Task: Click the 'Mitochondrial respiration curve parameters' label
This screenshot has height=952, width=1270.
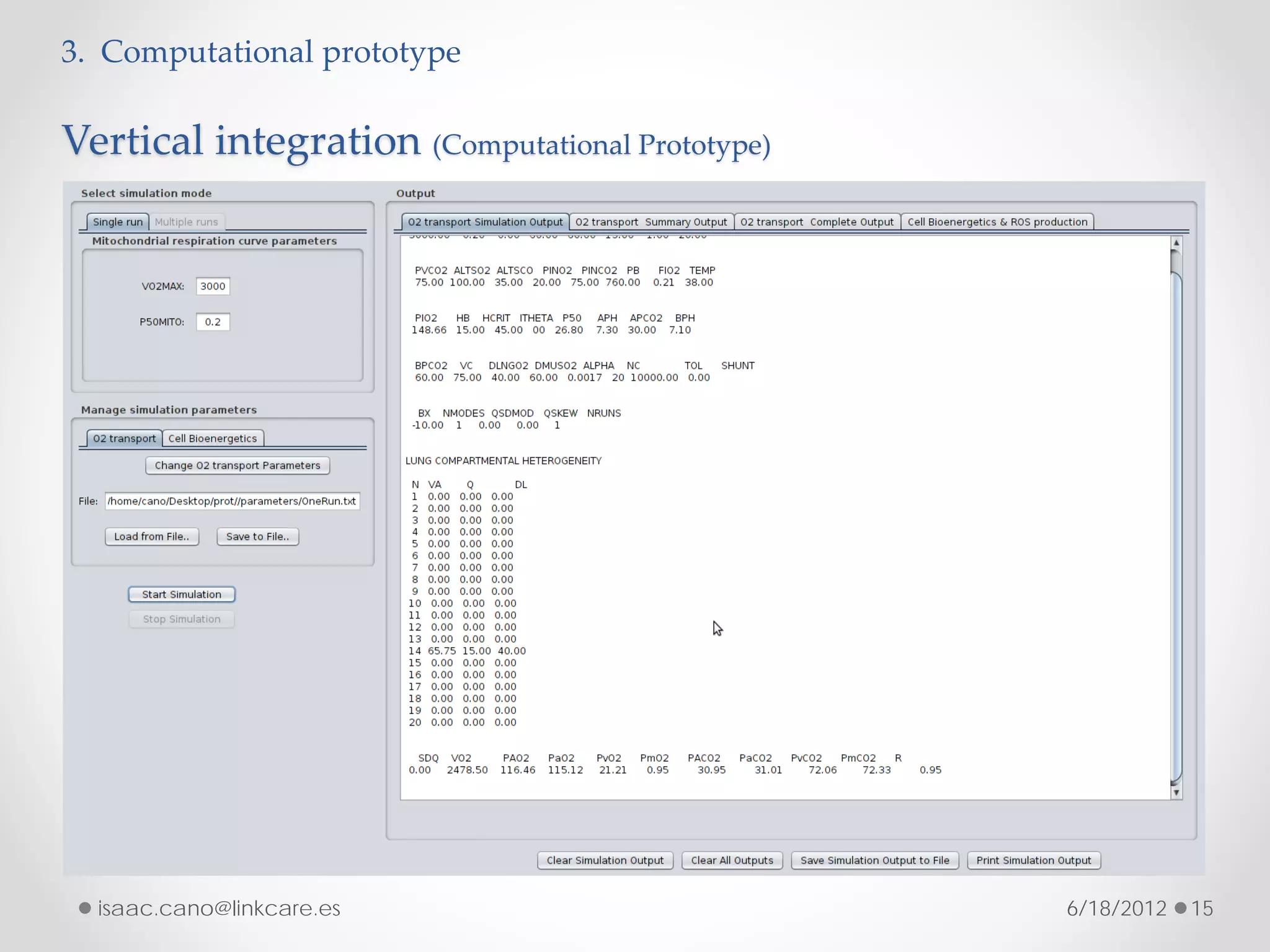Action: (x=215, y=241)
